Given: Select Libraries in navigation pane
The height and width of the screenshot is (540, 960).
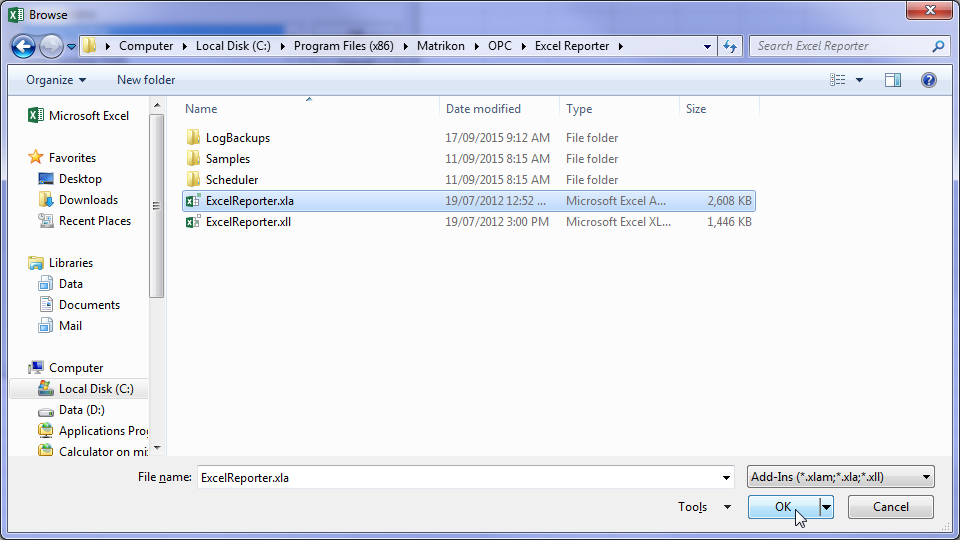Looking at the screenshot, I should click(61, 263).
